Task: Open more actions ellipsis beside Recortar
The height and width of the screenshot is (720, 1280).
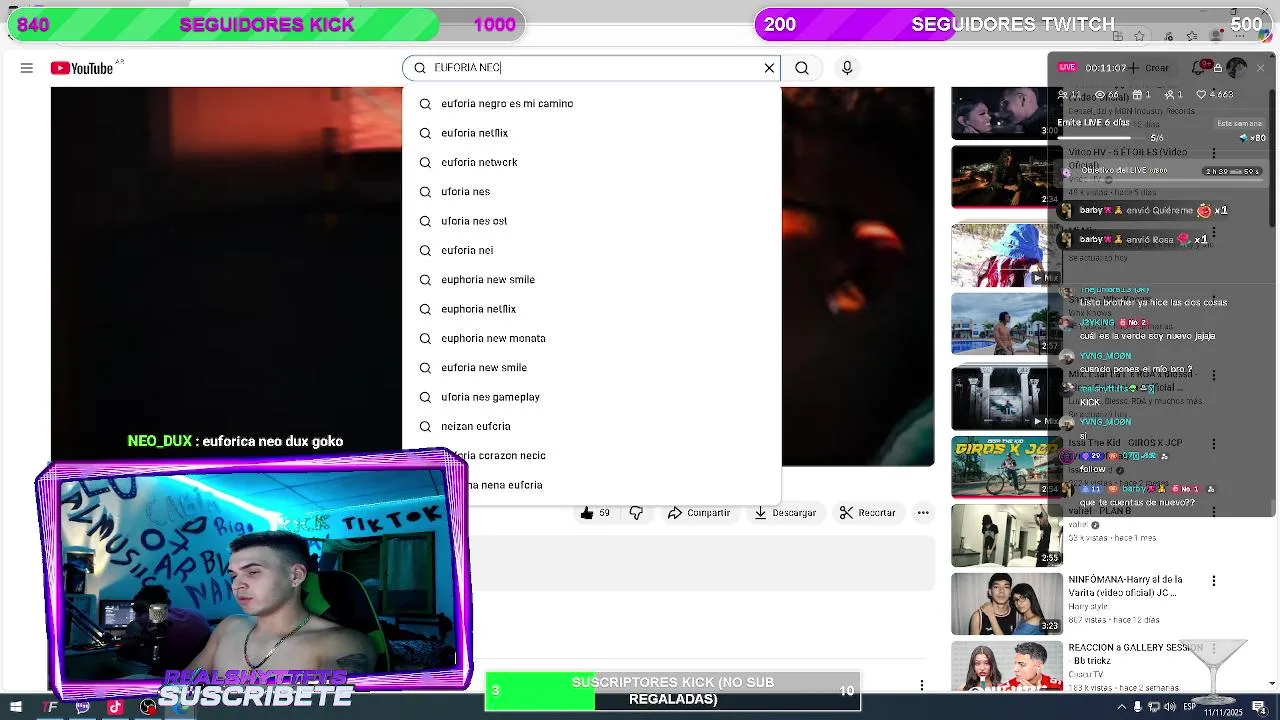Action: (x=923, y=513)
